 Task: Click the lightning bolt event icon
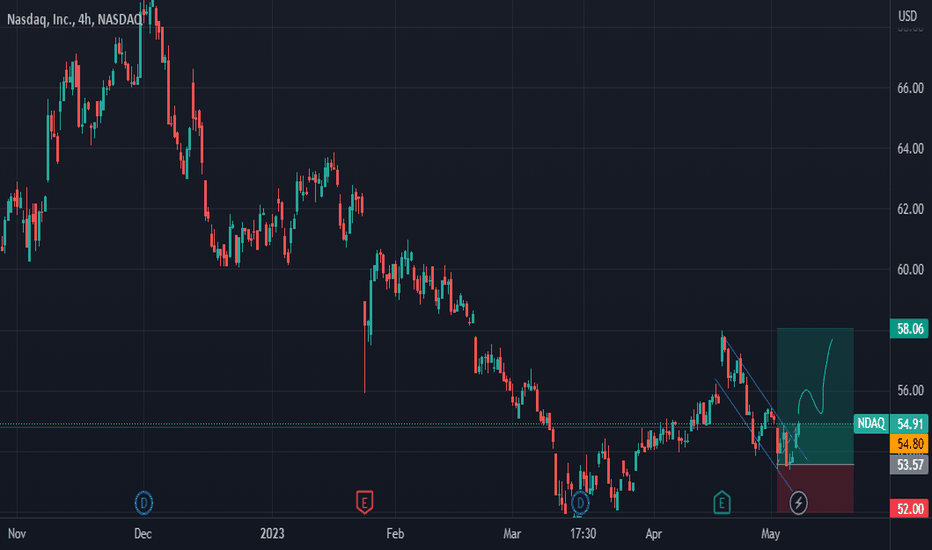[x=798, y=503]
